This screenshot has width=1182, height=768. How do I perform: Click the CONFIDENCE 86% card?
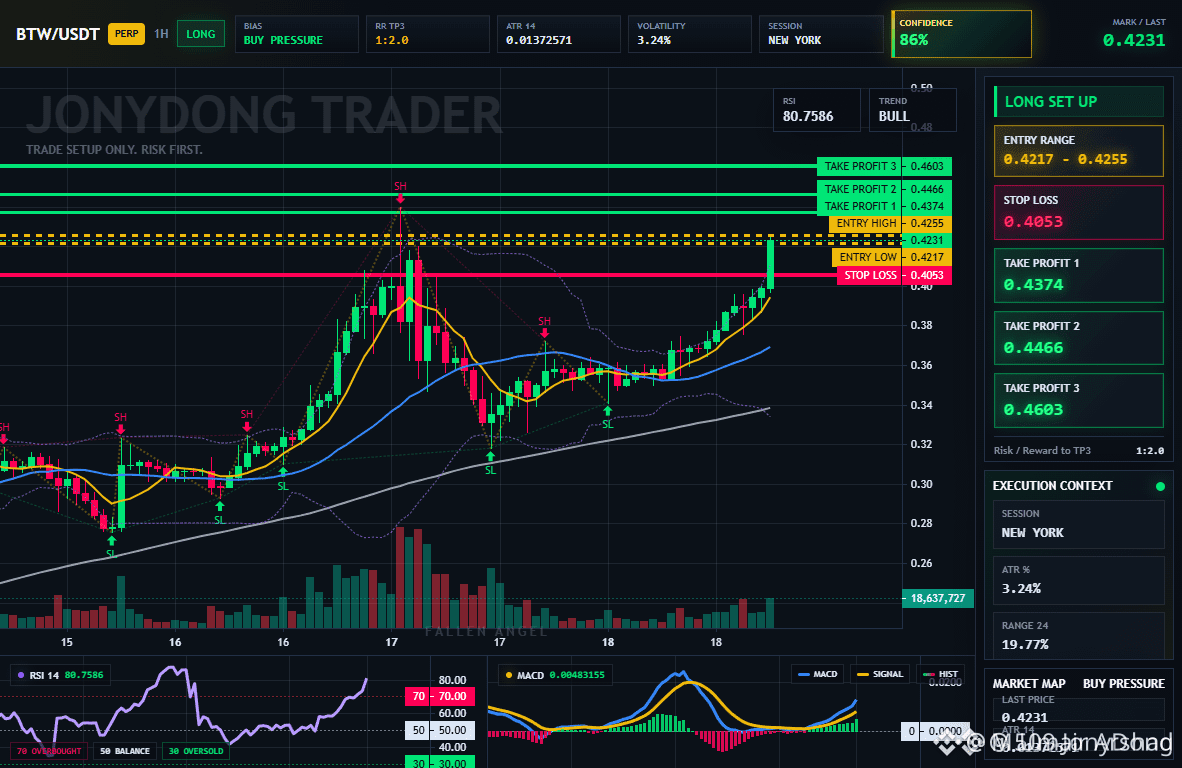click(961, 34)
